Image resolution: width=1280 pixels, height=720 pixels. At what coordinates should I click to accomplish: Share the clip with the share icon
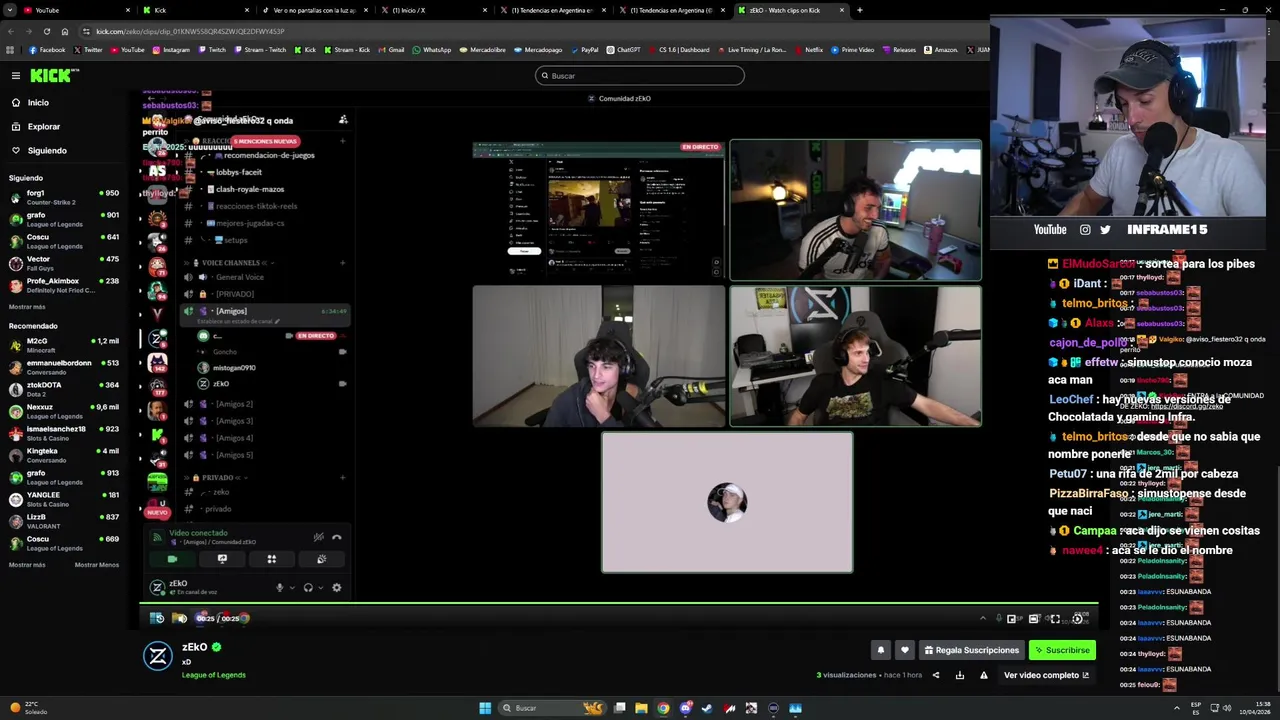tap(936, 675)
